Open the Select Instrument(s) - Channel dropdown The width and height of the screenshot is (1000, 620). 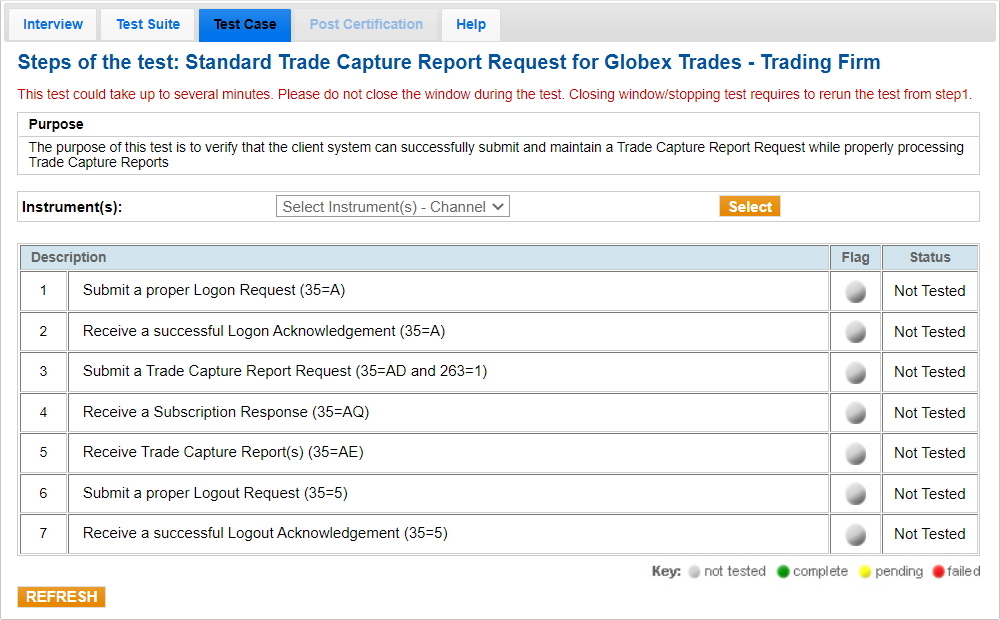393,206
